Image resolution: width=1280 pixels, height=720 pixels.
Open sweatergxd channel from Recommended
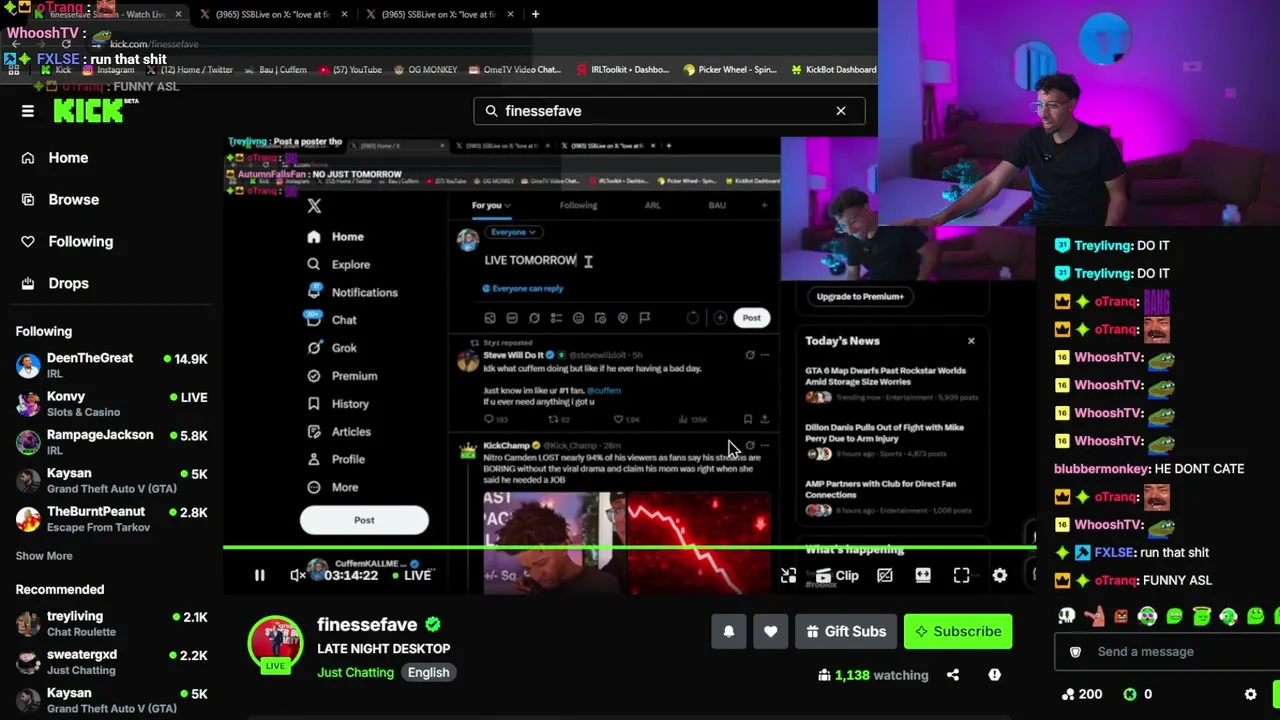(112, 662)
